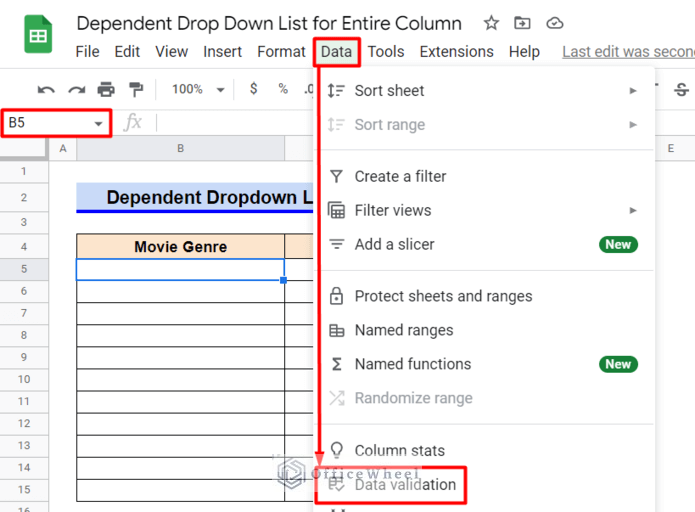Choose Create a filter option
Image resolution: width=695 pixels, height=512 pixels.
400,176
